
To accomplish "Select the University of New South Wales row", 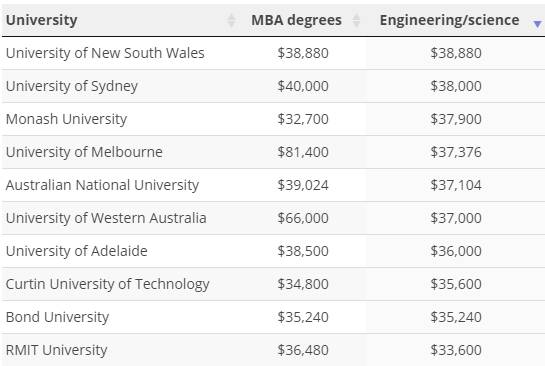I will 273,53.
